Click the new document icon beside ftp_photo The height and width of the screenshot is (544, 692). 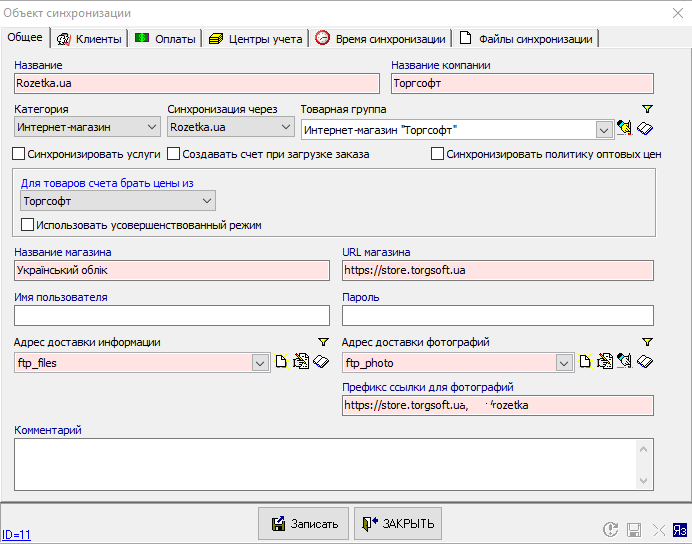coord(585,362)
